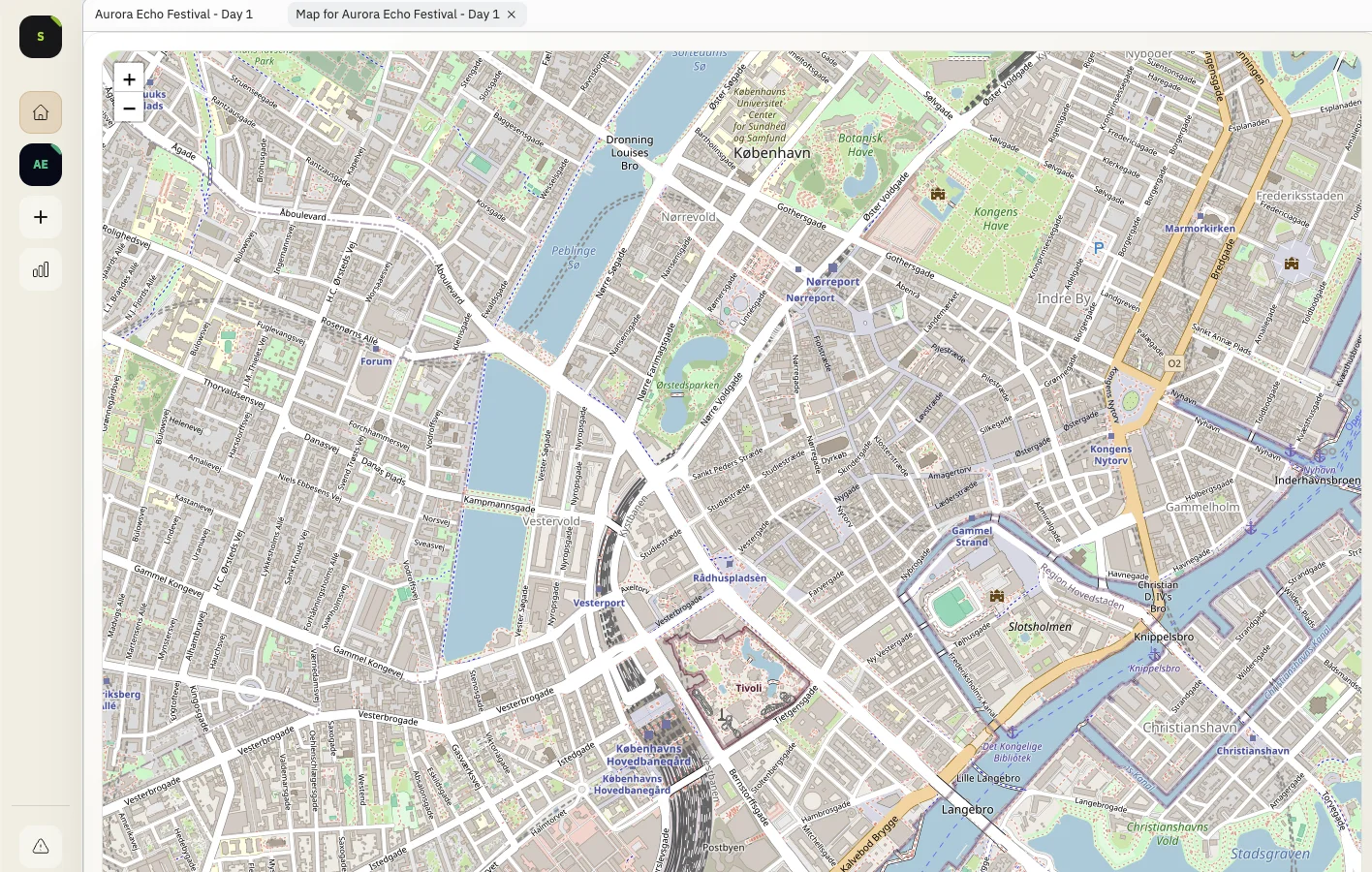
Task: Click the museum icon near Marmorkirken
Action: coord(1292,263)
